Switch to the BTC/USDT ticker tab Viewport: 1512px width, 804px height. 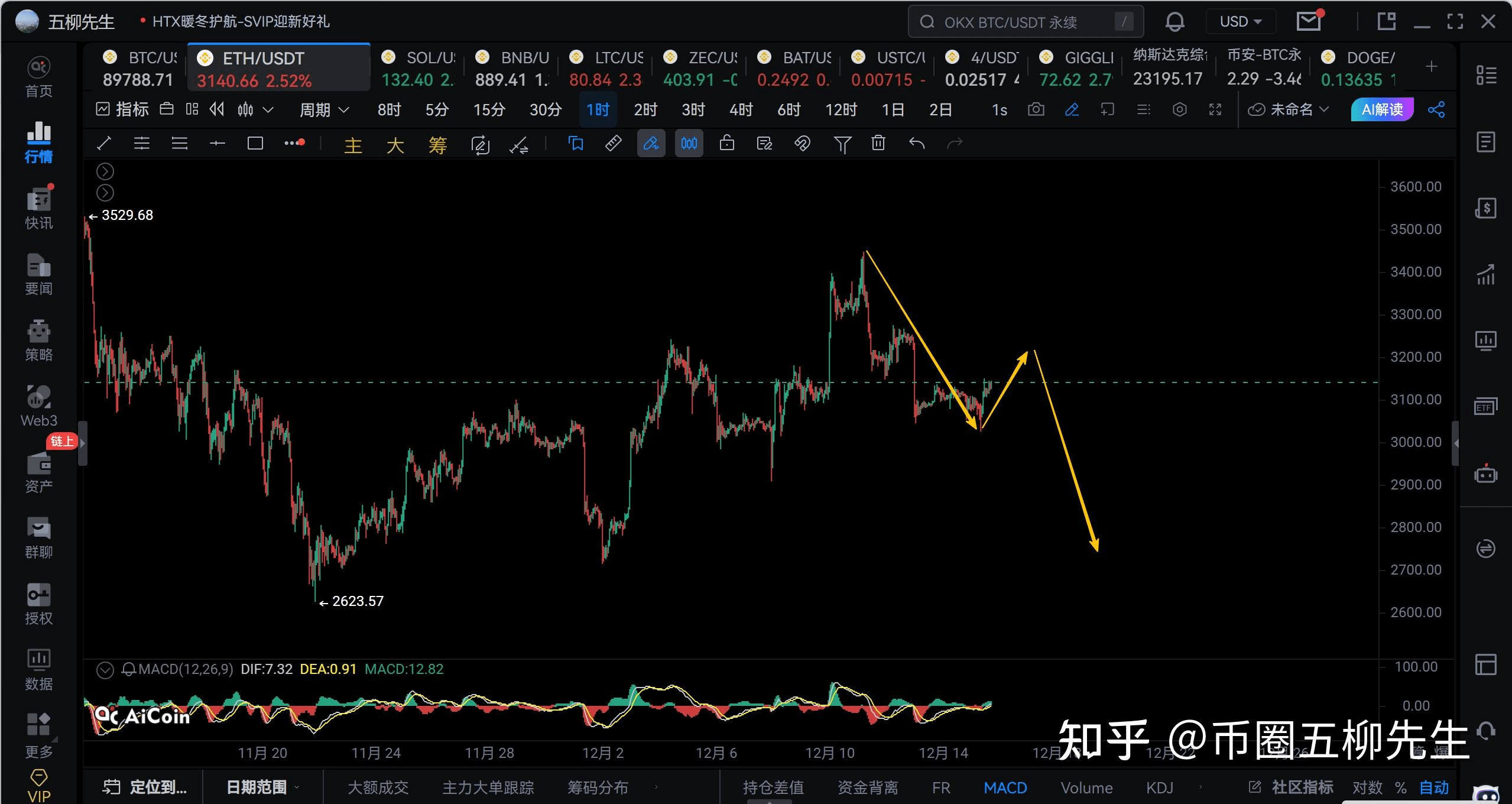(139, 68)
